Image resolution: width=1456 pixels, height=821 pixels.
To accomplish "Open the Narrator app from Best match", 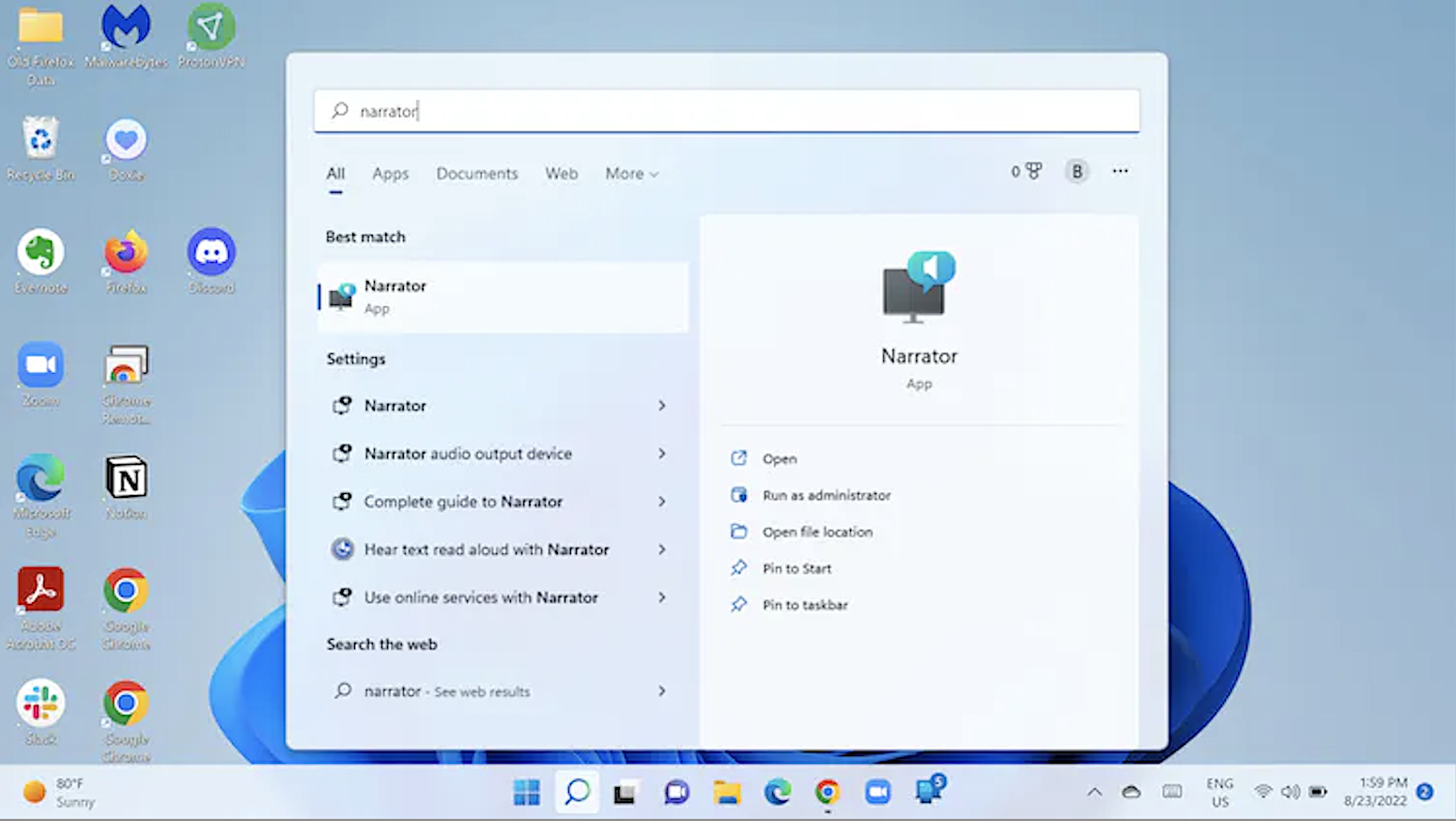I will point(503,296).
